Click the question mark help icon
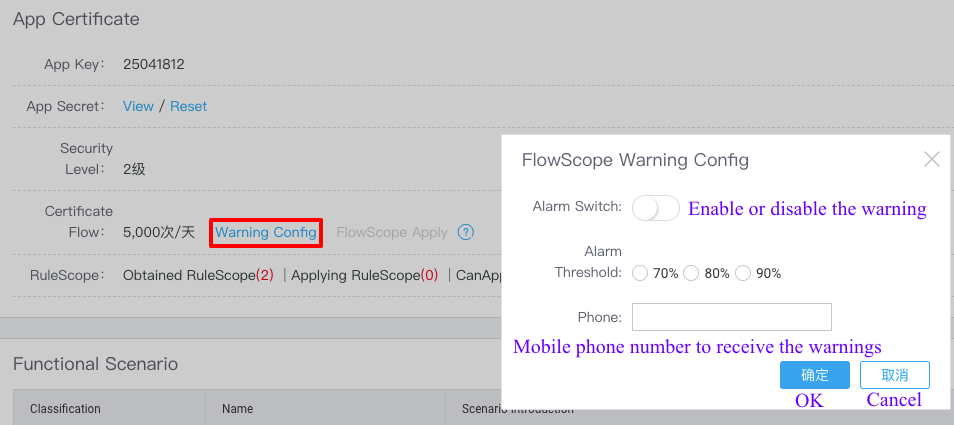 coord(465,232)
